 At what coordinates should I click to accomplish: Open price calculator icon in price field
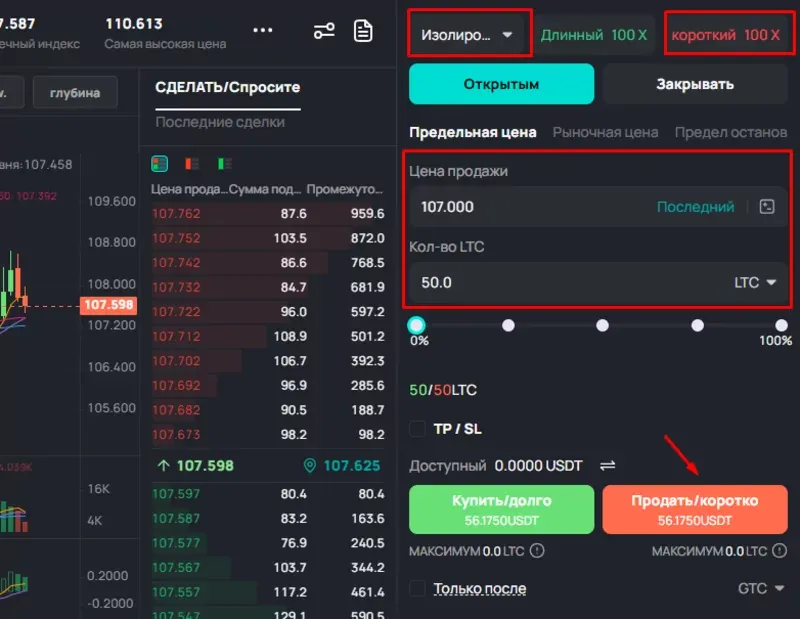click(x=767, y=207)
